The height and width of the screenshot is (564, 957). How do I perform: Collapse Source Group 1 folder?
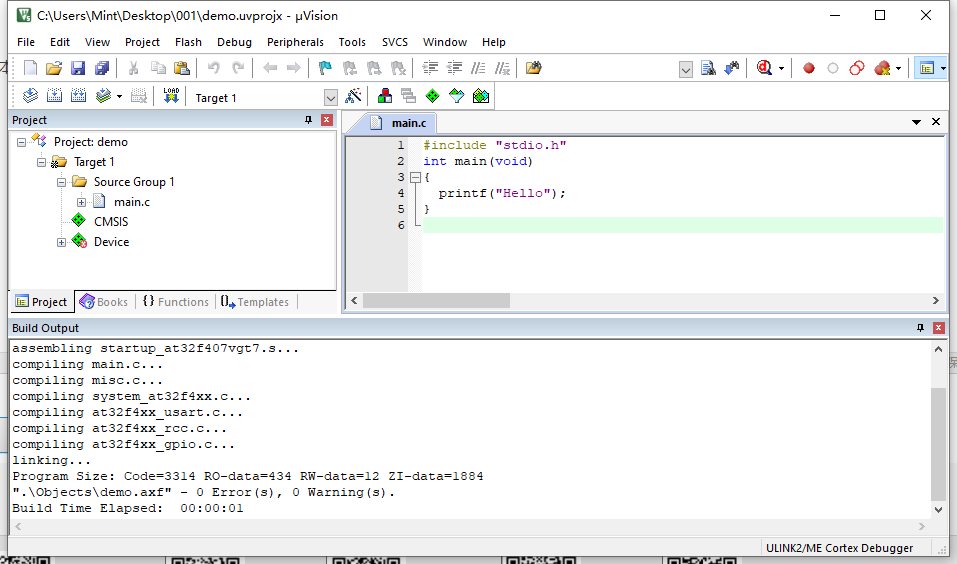62,183
